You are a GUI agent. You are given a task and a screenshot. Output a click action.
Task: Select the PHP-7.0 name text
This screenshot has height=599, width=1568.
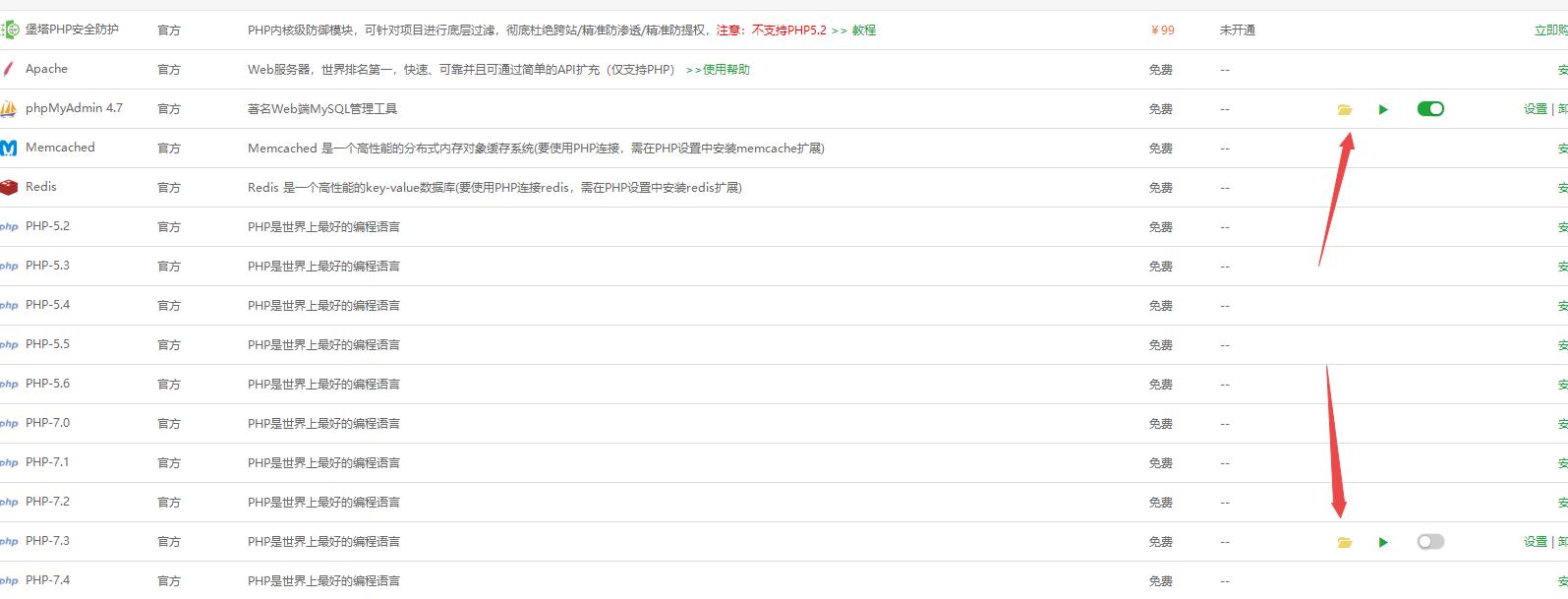[x=47, y=423]
